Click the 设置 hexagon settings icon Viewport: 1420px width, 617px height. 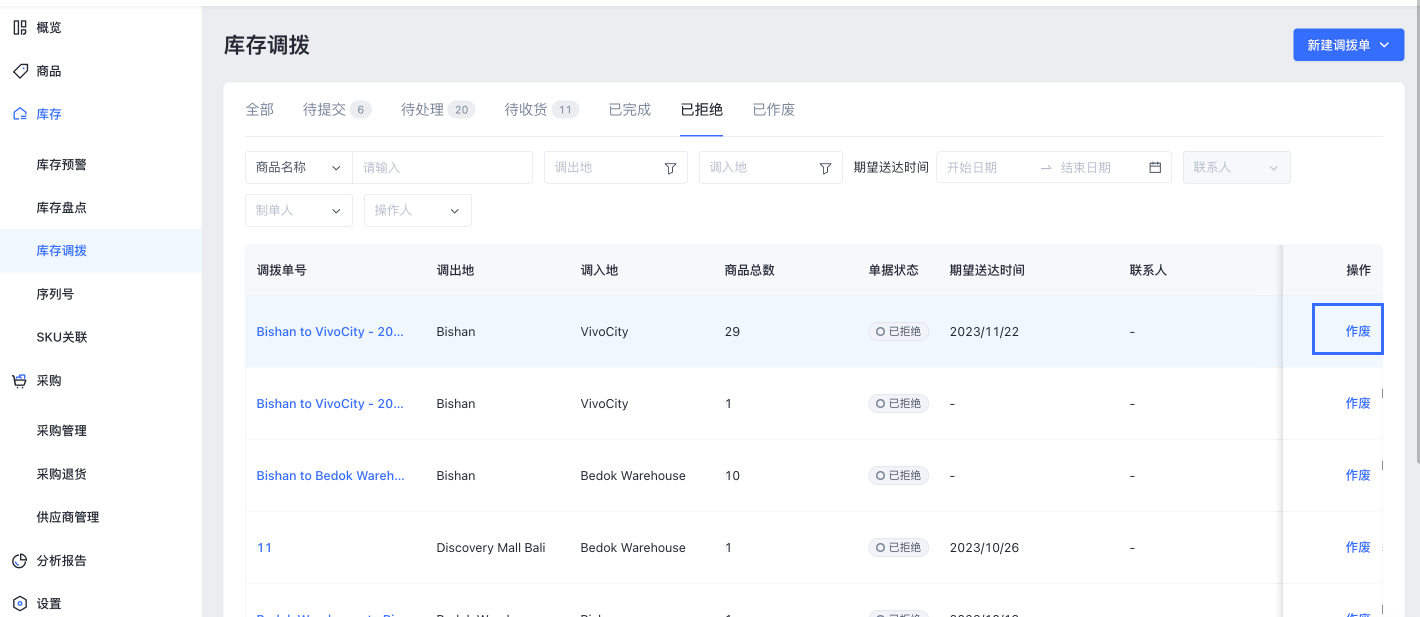point(20,604)
